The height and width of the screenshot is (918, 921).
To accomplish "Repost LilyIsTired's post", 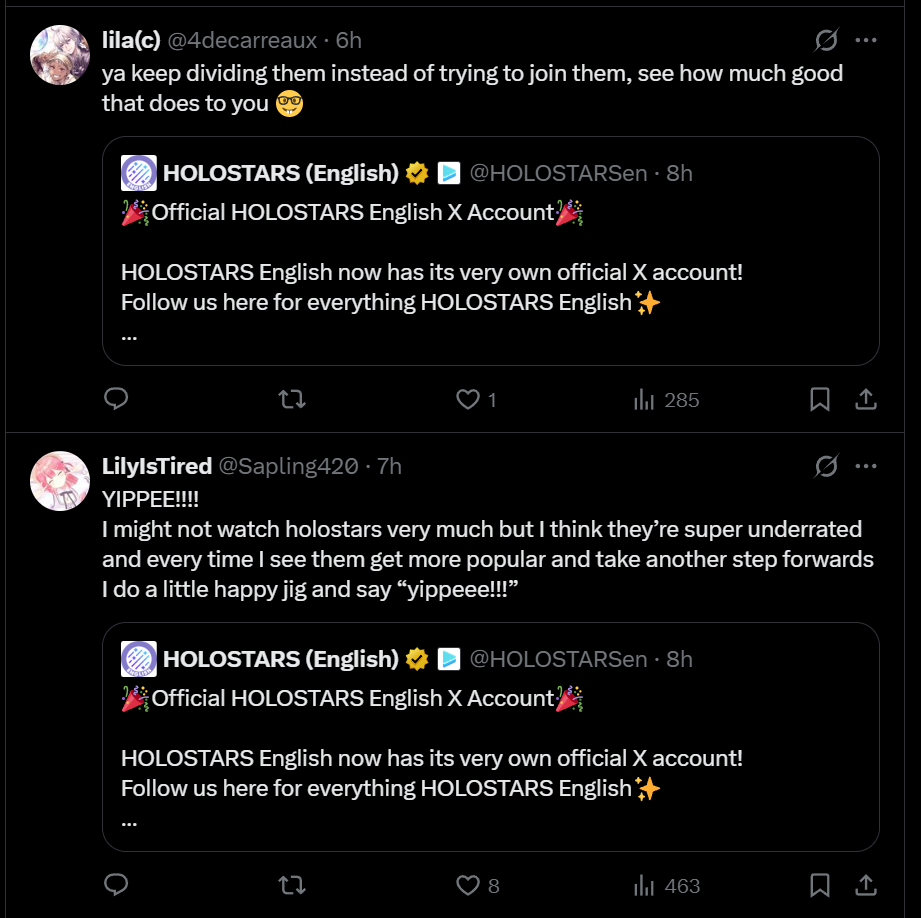I will [x=291, y=886].
